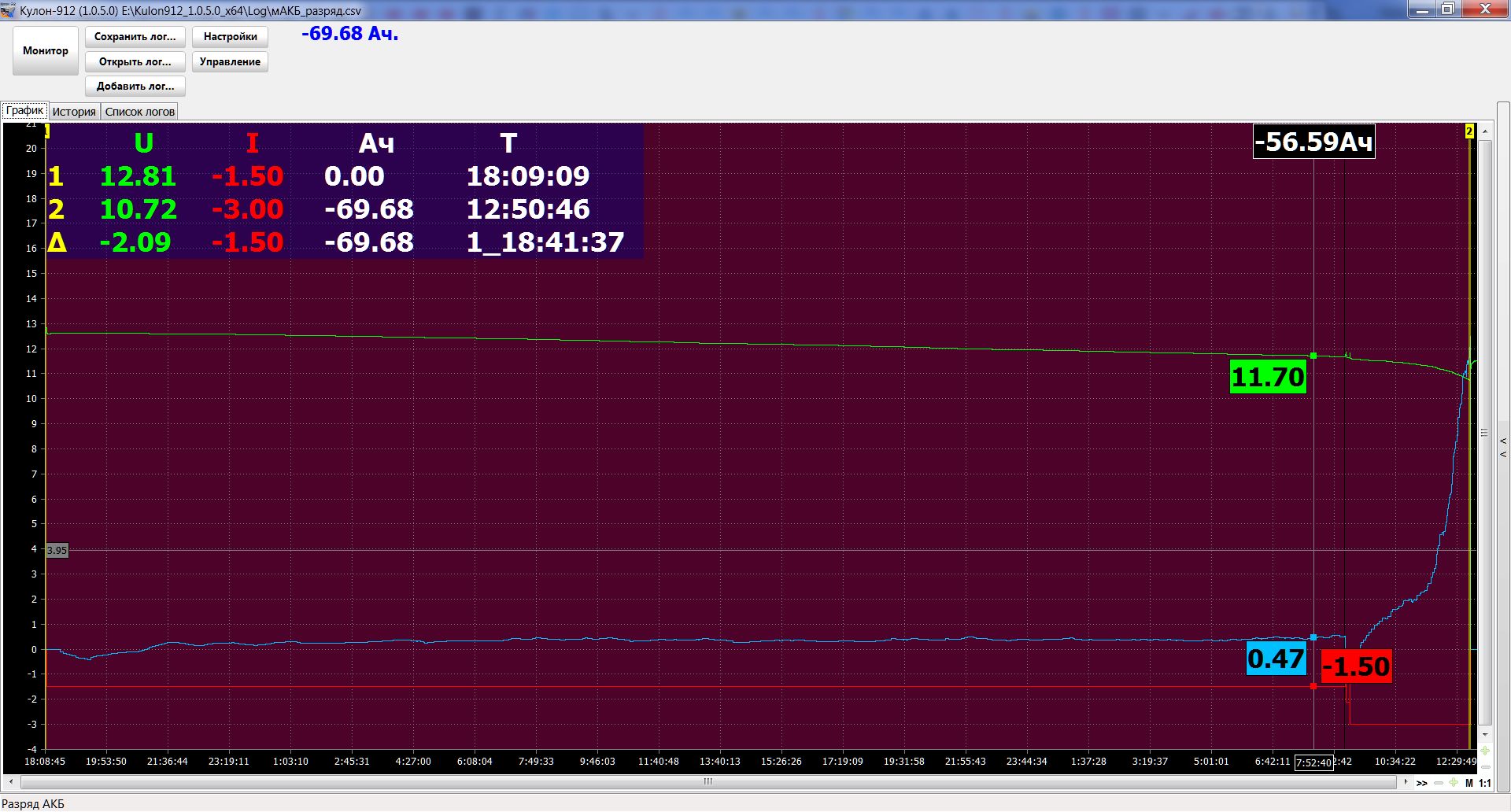Select the График tab
1511x812 pixels.
[x=24, y=111]
